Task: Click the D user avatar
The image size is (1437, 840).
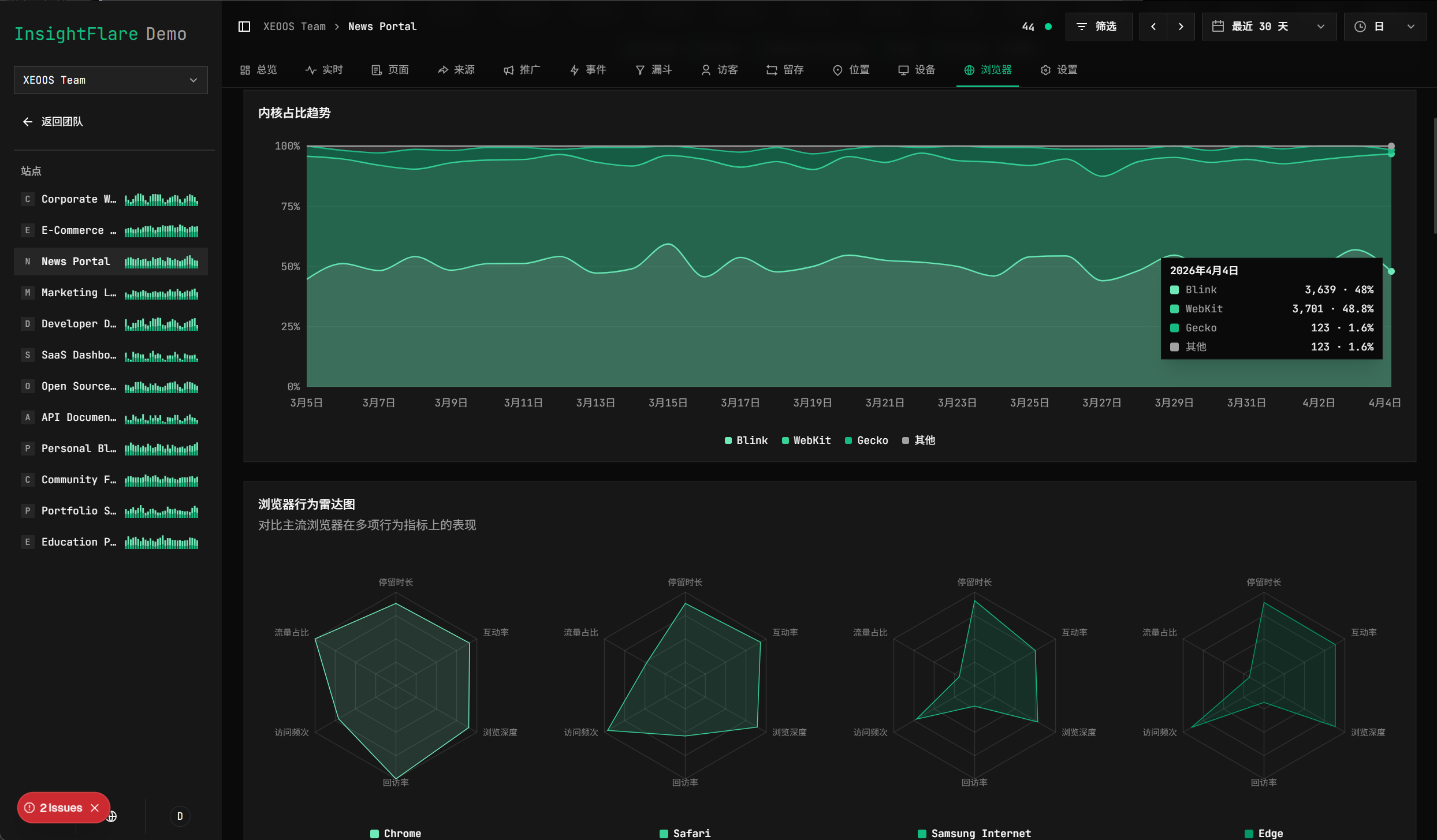Action: pyautogui.click(x=180, y=816)
